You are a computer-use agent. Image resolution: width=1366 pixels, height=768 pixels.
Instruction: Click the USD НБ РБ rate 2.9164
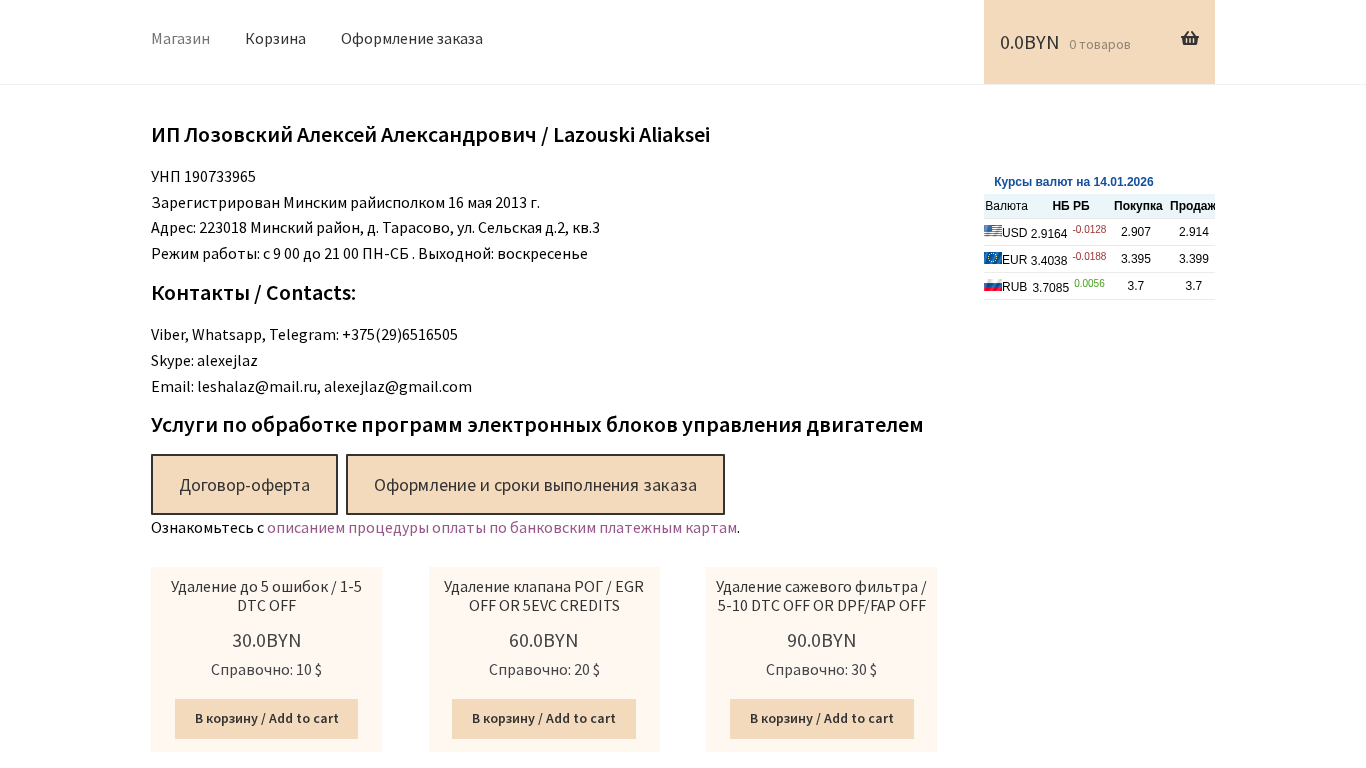click(x=1048, y=234)
